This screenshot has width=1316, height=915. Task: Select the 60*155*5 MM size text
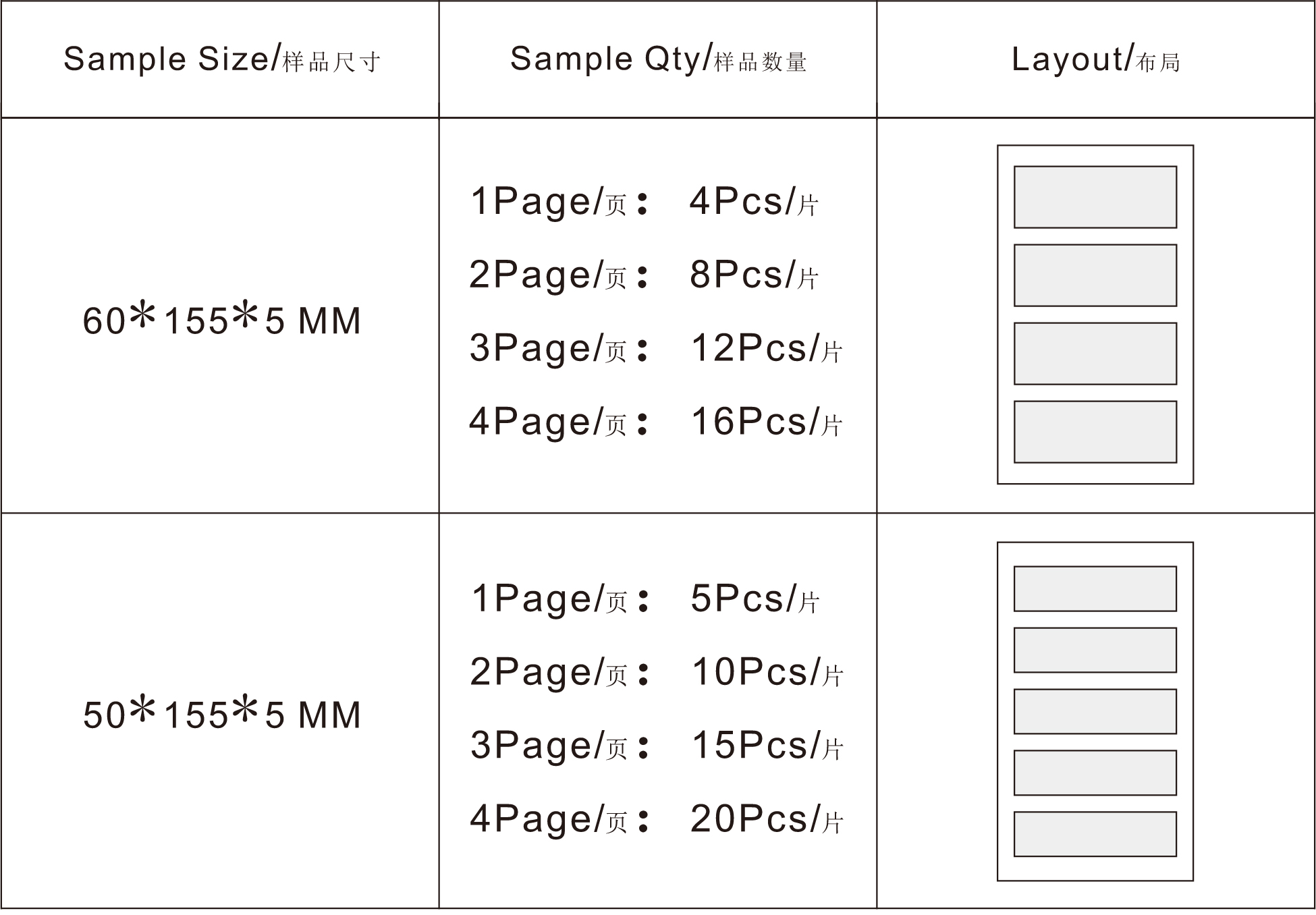pyautogui.click(x=221, y=320)
